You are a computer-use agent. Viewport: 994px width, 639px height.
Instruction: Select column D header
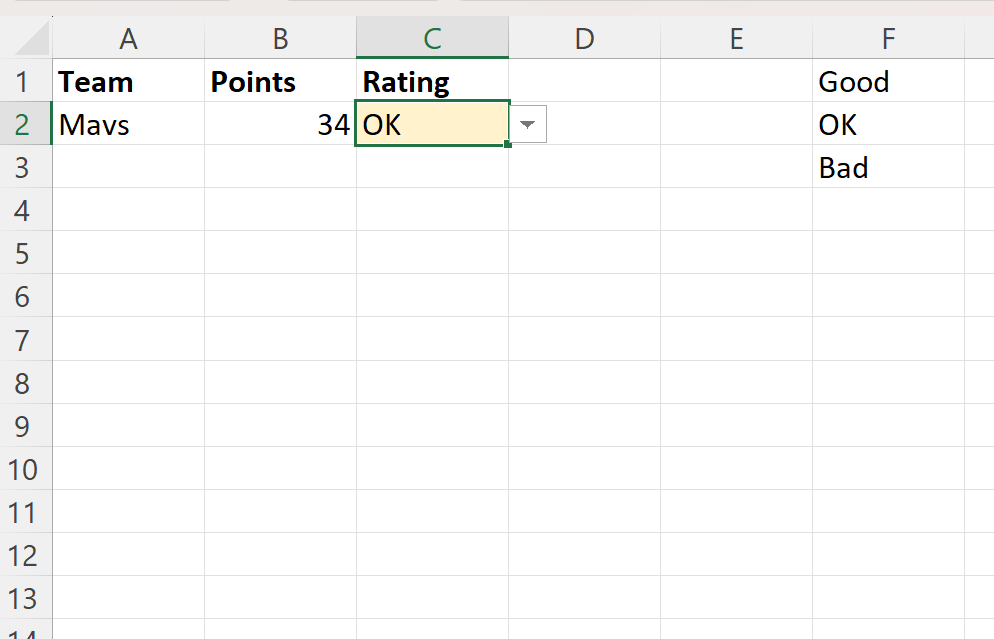(584, 39)
